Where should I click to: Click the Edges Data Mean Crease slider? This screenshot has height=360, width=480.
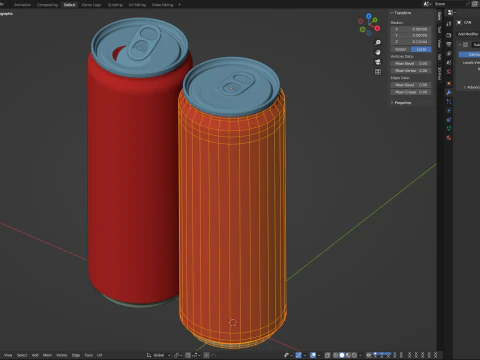[x=411, y=92]
